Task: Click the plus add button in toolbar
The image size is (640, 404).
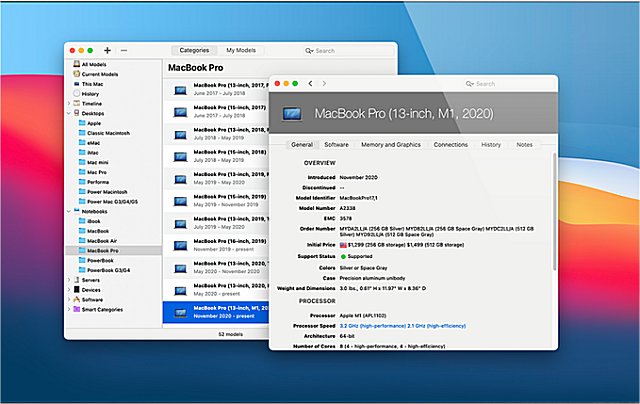Action: (107, 50)
